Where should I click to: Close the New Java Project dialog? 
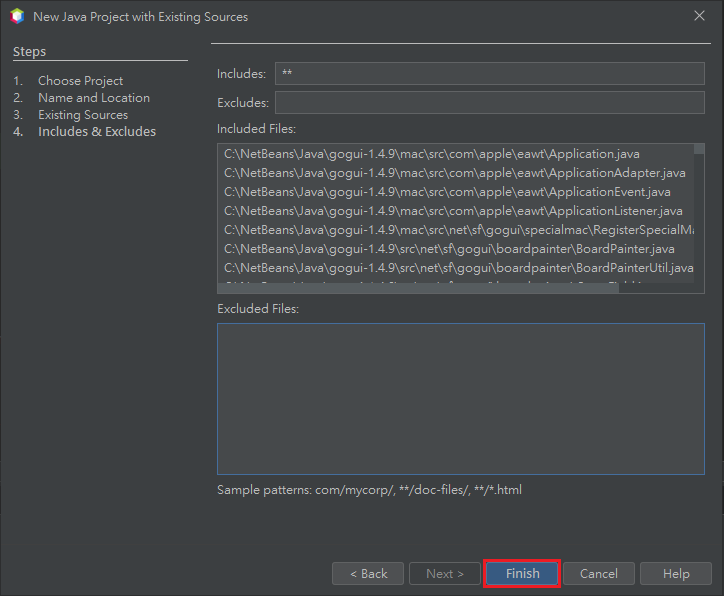700,16
